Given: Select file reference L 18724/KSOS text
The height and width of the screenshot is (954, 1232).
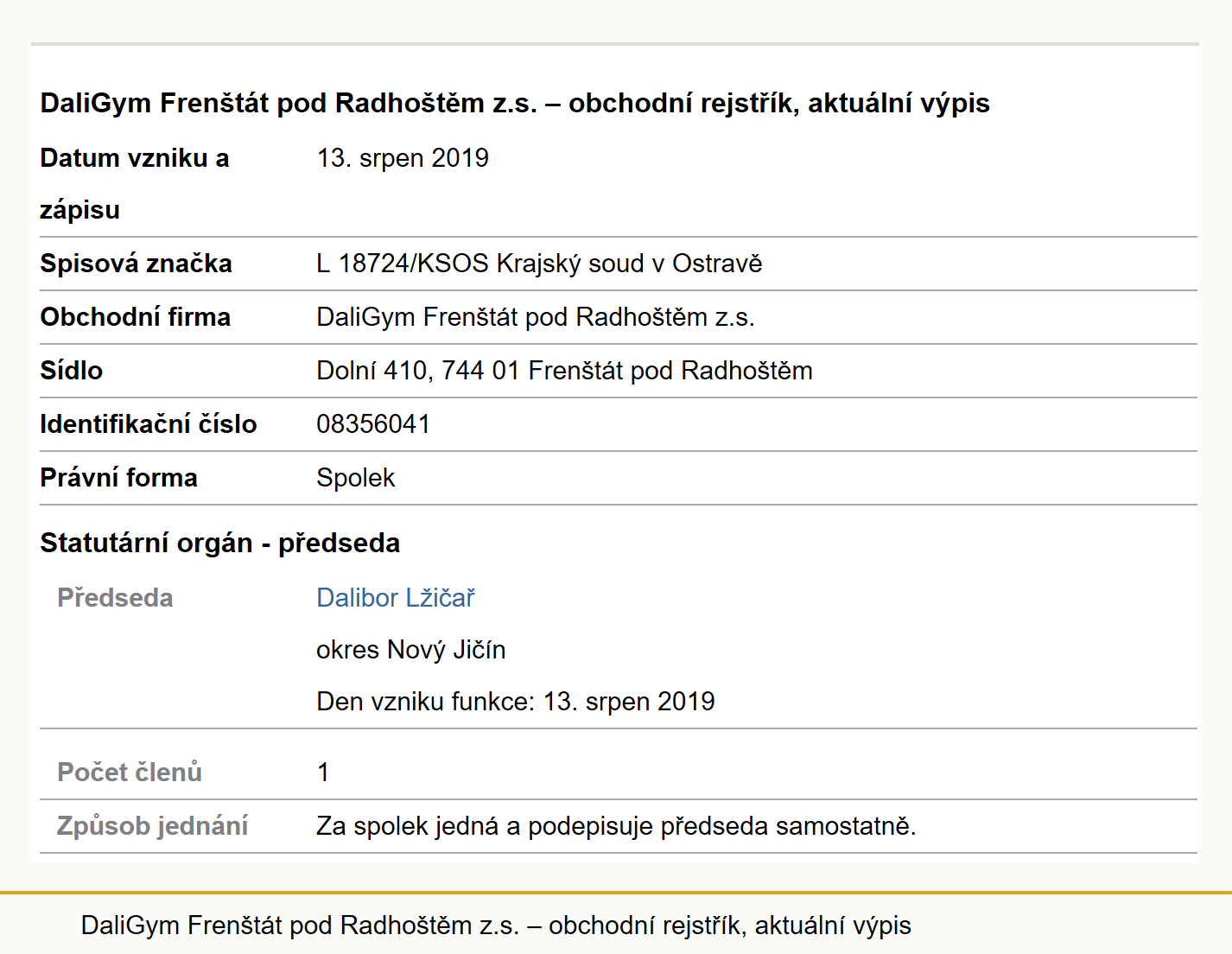Looking at the screenshot, I should 539,264.
